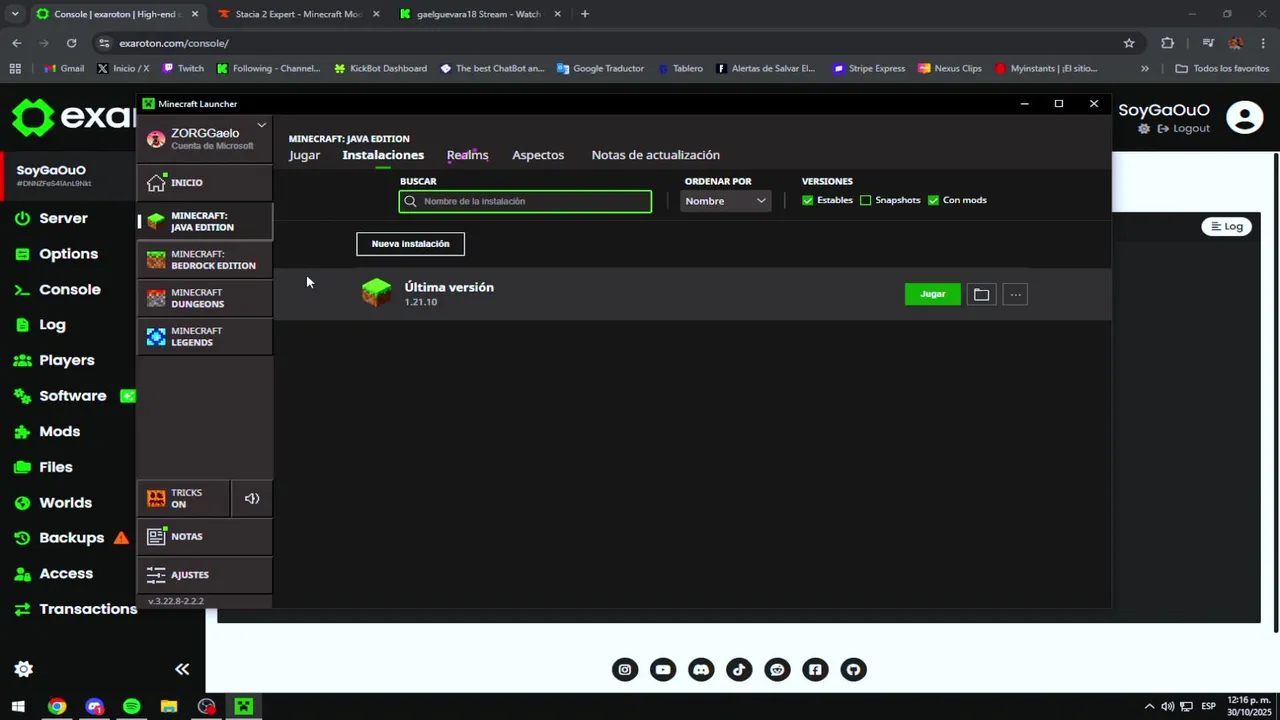Viewport: 1280px width, 720px height.
Task: Open Todos los favoritos bookmarks folder
Action: 1222,69
